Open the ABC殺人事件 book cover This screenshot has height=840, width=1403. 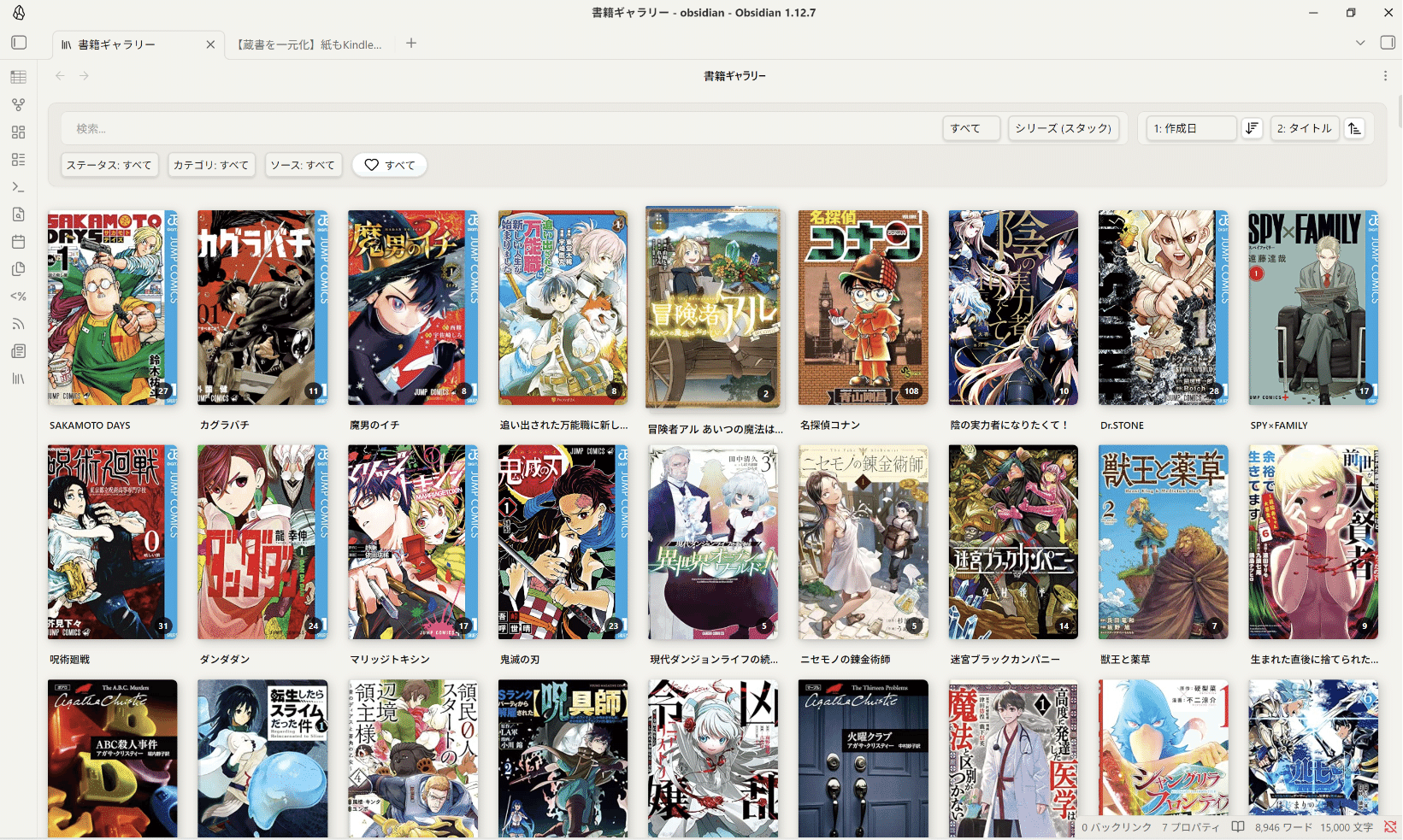coord(113,759)
